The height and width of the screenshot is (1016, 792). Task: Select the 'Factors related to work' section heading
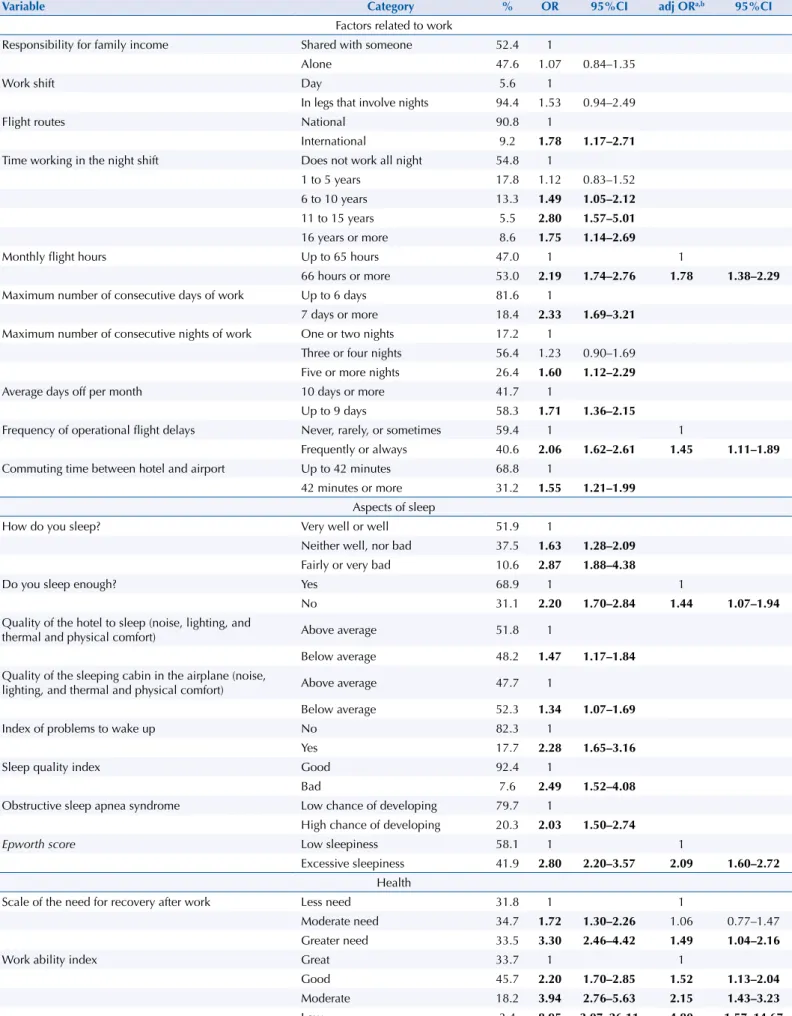393,25
